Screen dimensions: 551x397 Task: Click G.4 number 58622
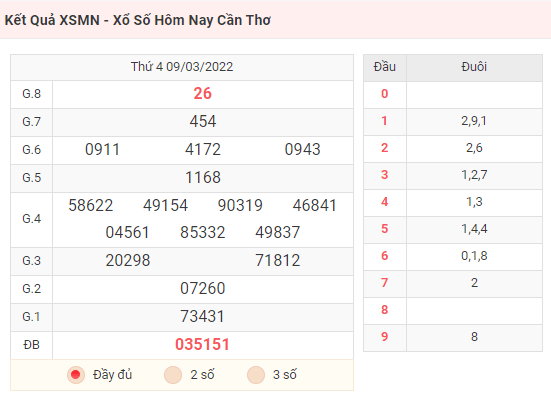click(x=91, y=205)
